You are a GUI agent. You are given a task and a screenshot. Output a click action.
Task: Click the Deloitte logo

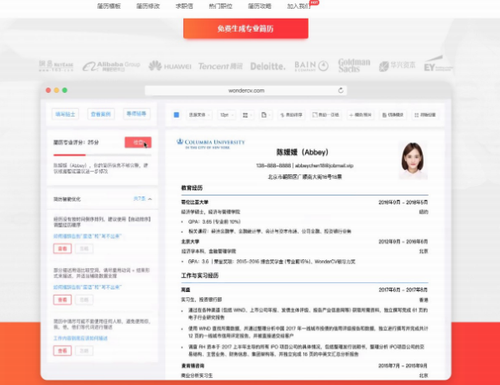point(268,66)
